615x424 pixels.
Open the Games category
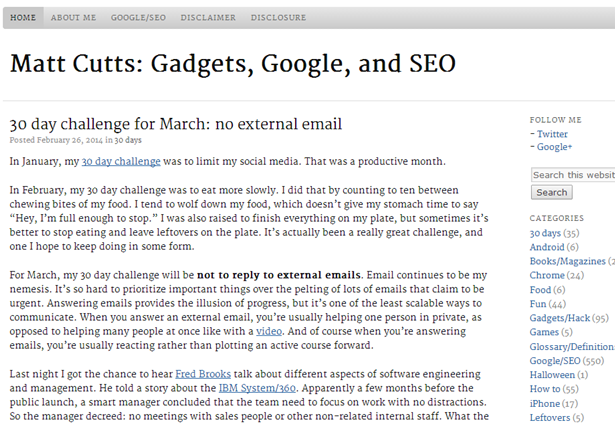(544, 332)
